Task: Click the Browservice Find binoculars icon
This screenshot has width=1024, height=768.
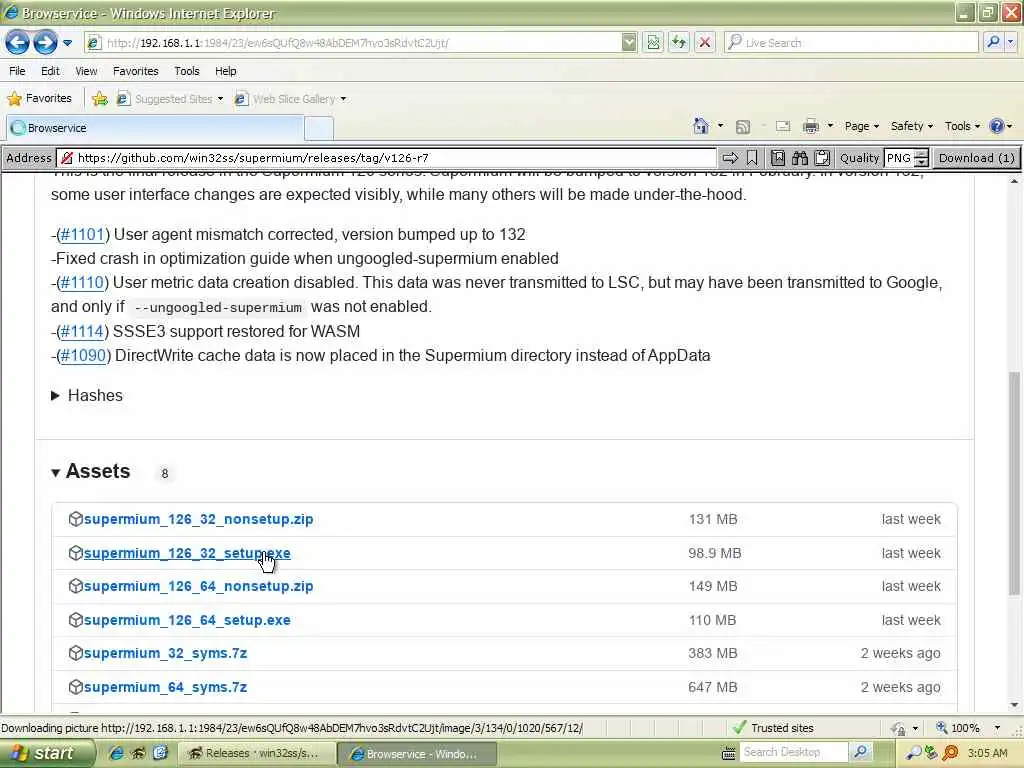Action: click(x=800, y=158)
